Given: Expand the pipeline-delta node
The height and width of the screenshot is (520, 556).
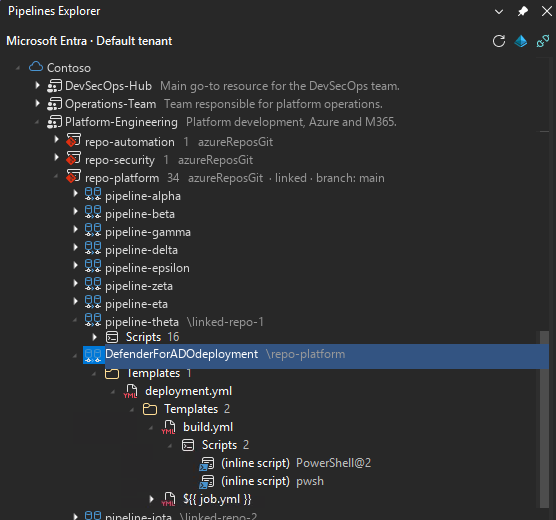Looking at the screenshot, I should point(76,247).
